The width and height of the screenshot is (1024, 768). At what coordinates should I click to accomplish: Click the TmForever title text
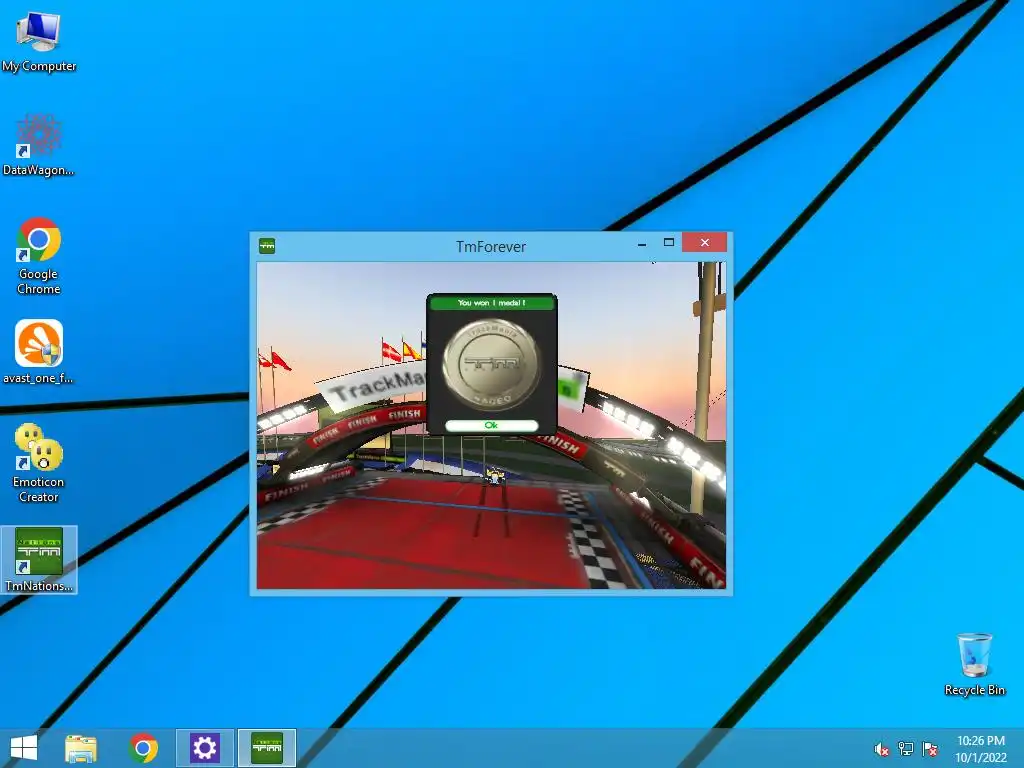(x=491, y=246)
